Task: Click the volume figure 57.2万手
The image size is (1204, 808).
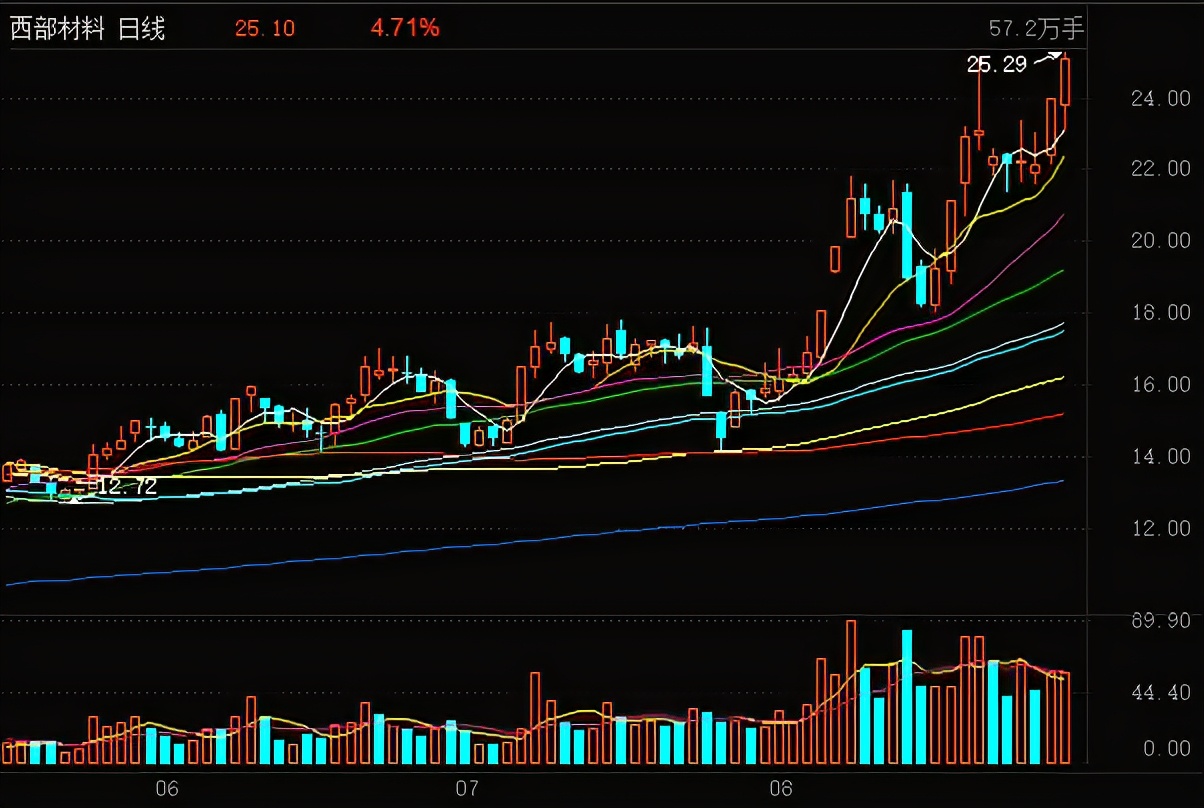Action: click(x=1036, y=29)
